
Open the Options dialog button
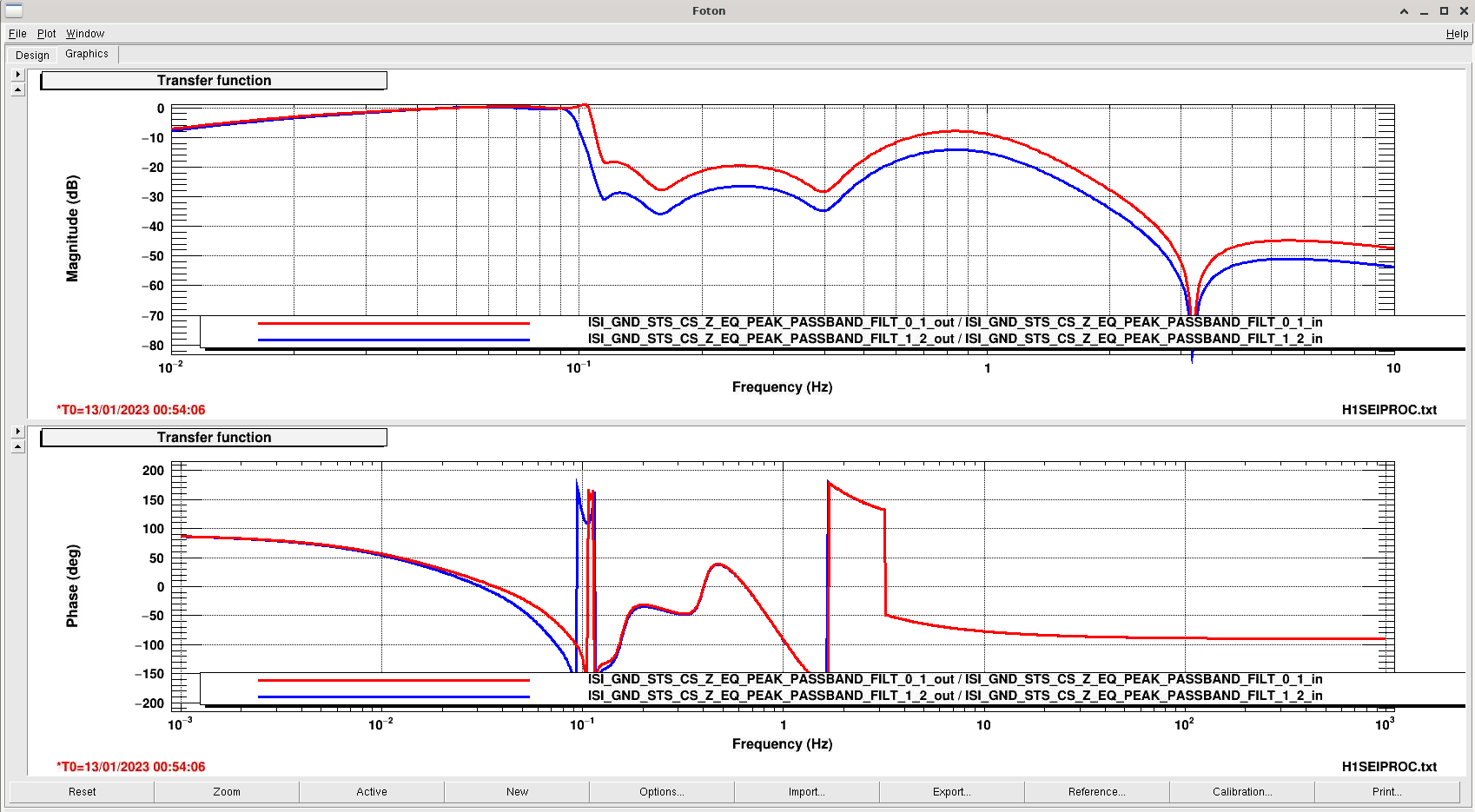(x=662, y=792)
